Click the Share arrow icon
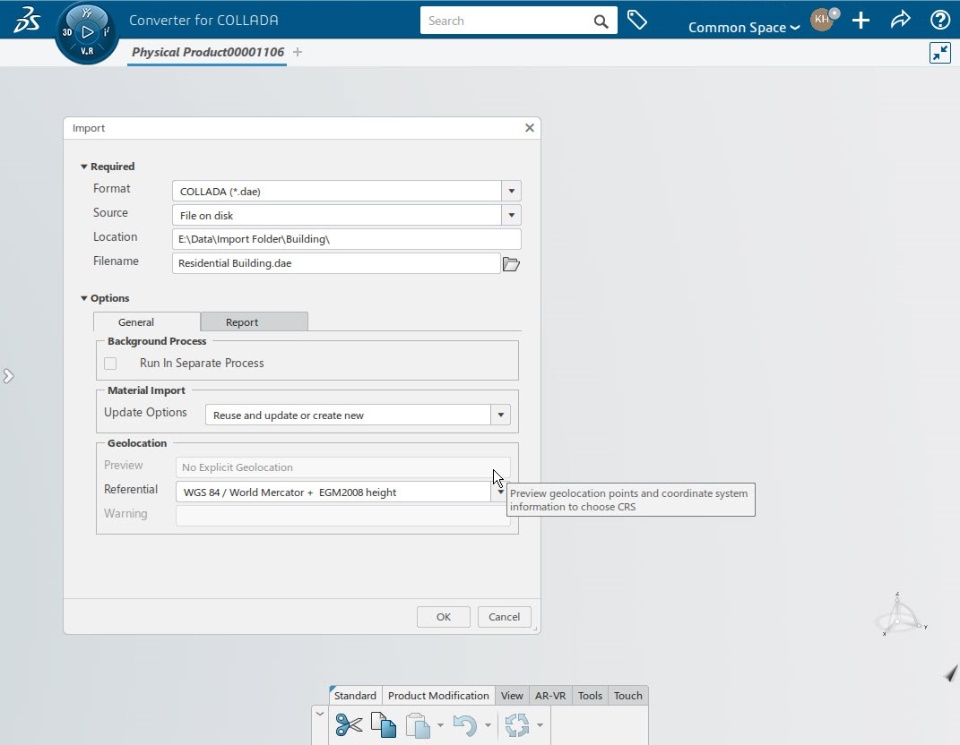Screen dimensions: 960x745 pyautogui.click(x=901, y=20)
